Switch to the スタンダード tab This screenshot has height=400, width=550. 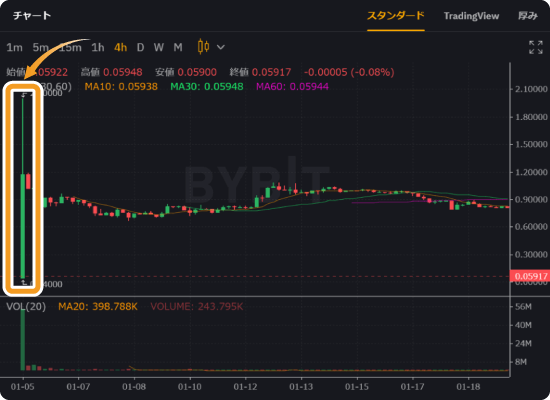click(396, 16)
